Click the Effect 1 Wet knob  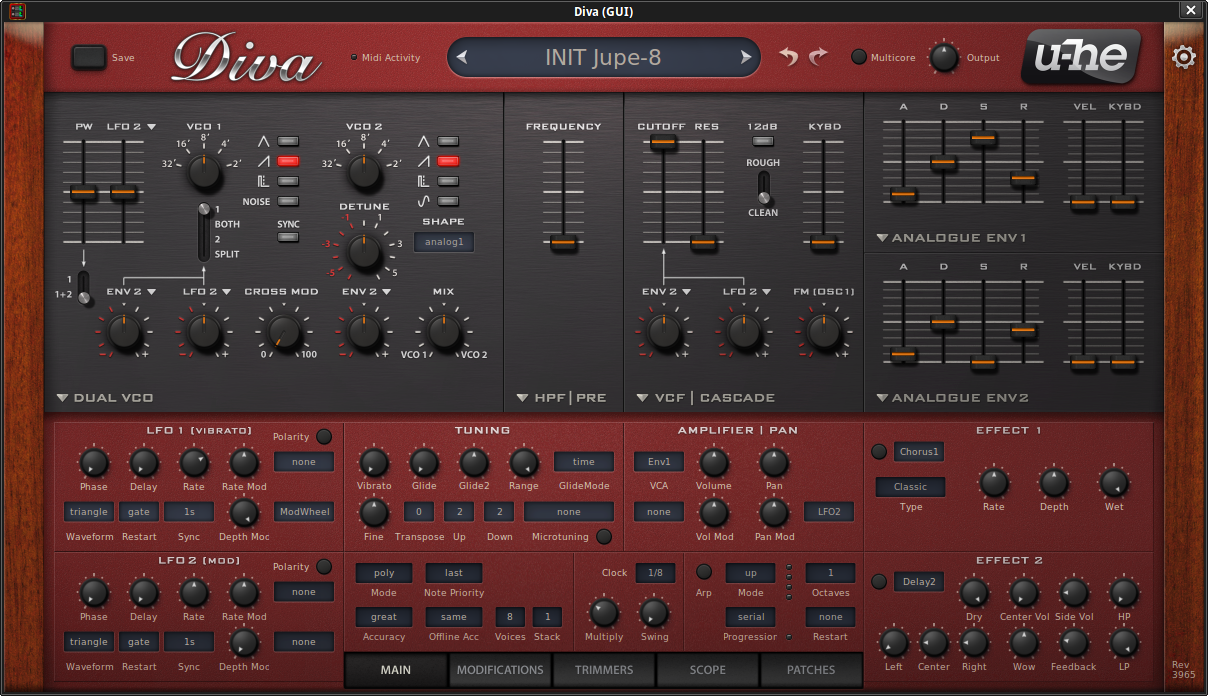pyautogui.click(x=1114, y=483)
